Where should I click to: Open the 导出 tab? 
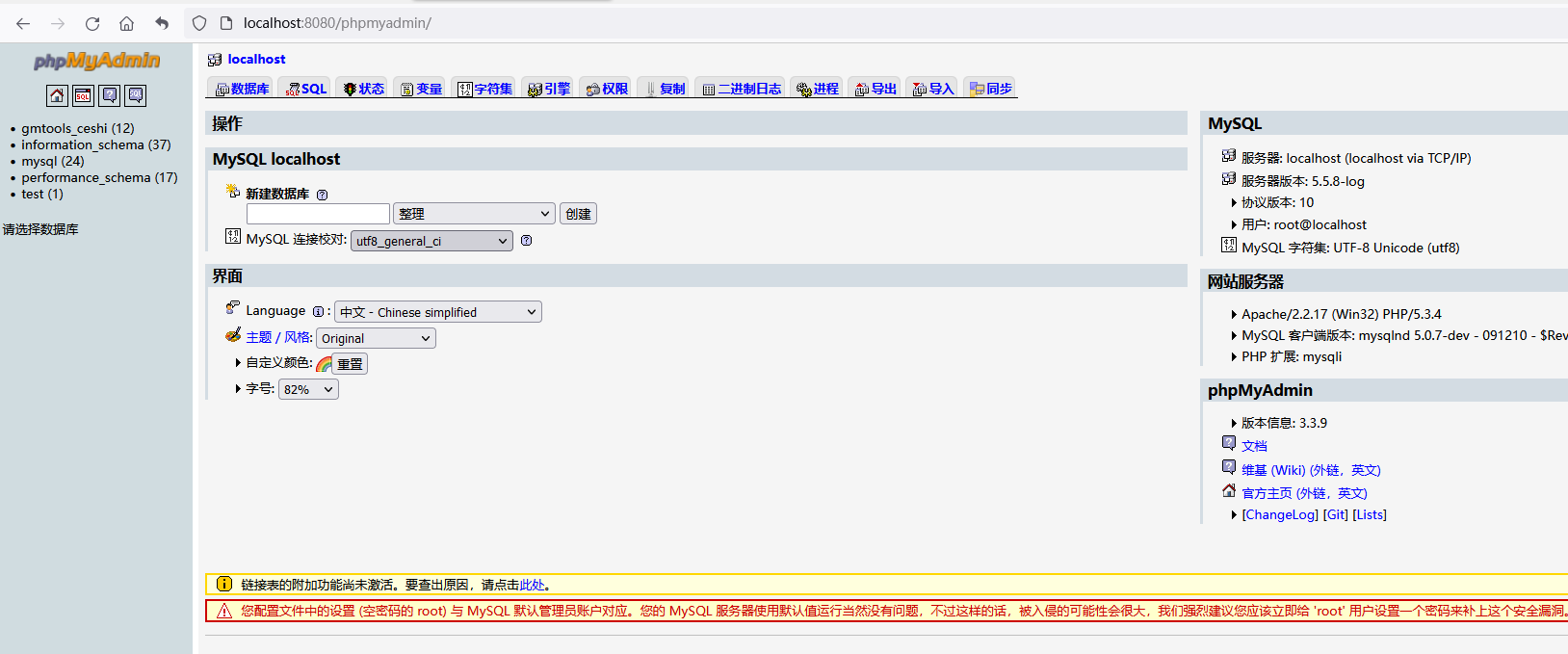point(874,89)
